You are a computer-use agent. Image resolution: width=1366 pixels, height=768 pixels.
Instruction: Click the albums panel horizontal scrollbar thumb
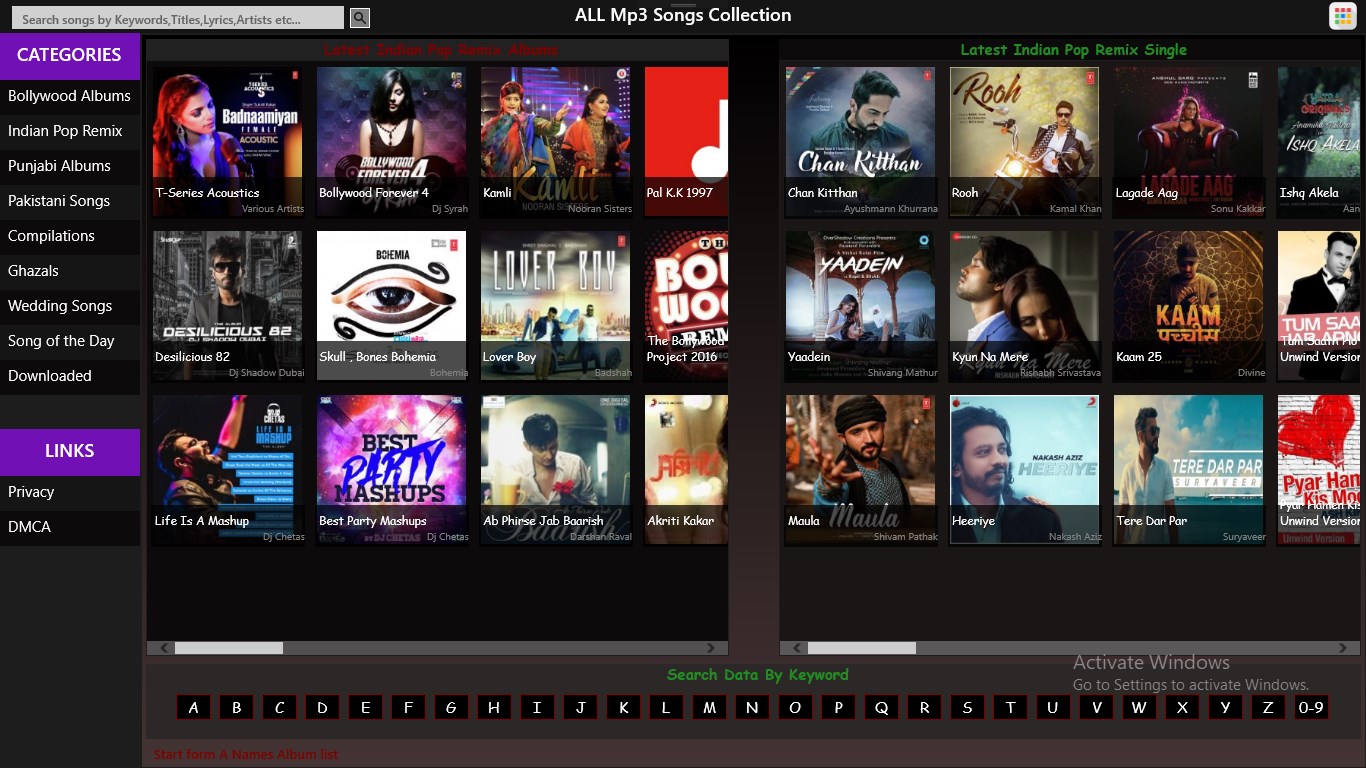[x=229, y=648]
